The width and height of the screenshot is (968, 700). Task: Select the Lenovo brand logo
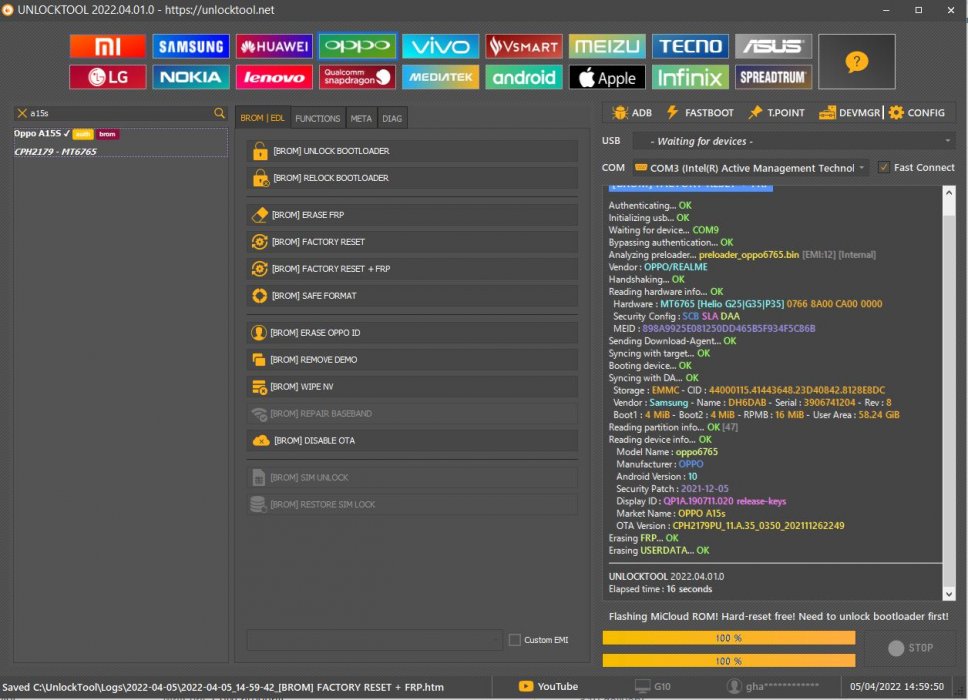coord(274,77)
